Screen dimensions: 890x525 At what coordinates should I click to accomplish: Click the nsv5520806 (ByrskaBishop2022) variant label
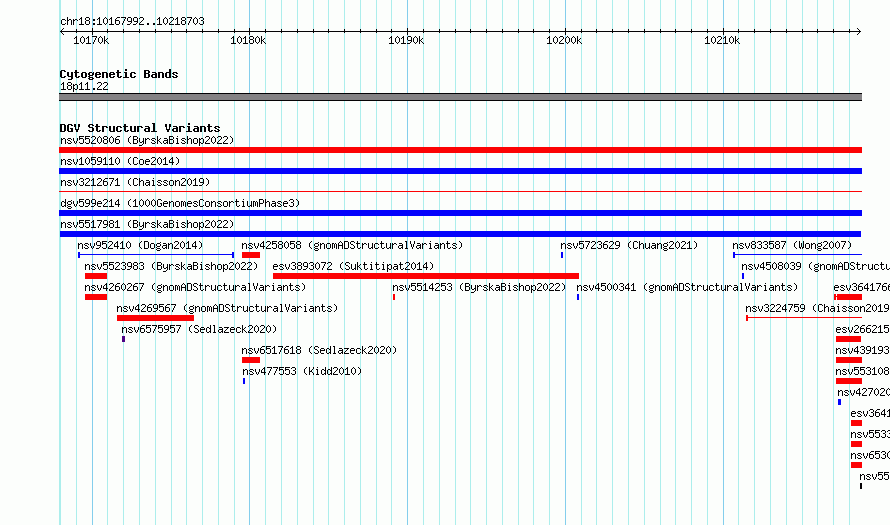[147, 140]
